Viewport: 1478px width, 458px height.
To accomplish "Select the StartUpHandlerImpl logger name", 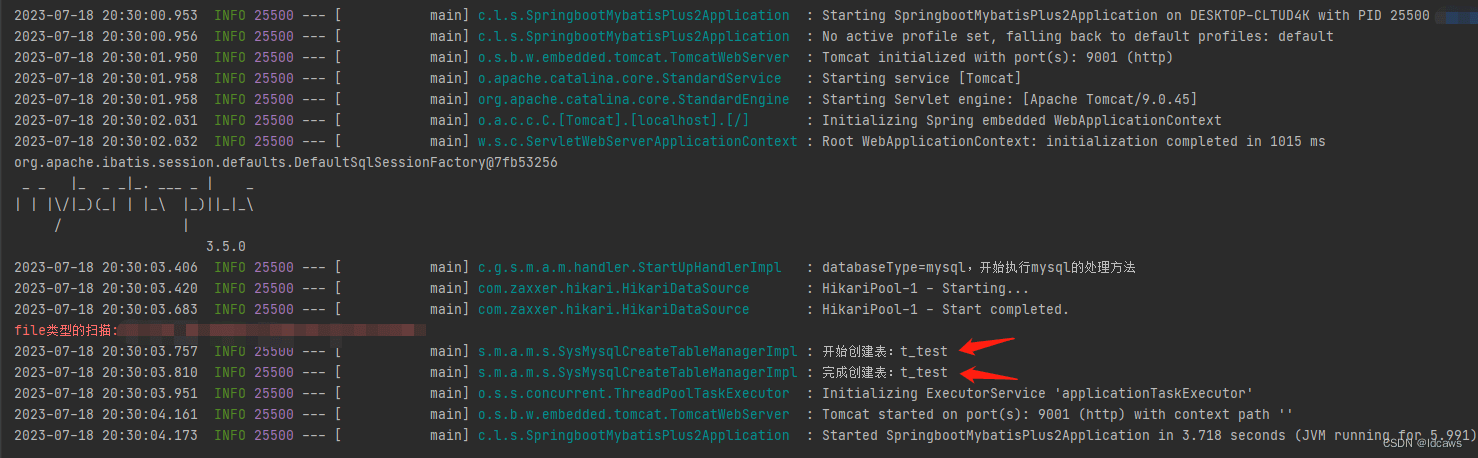I will tap(629, 267).
